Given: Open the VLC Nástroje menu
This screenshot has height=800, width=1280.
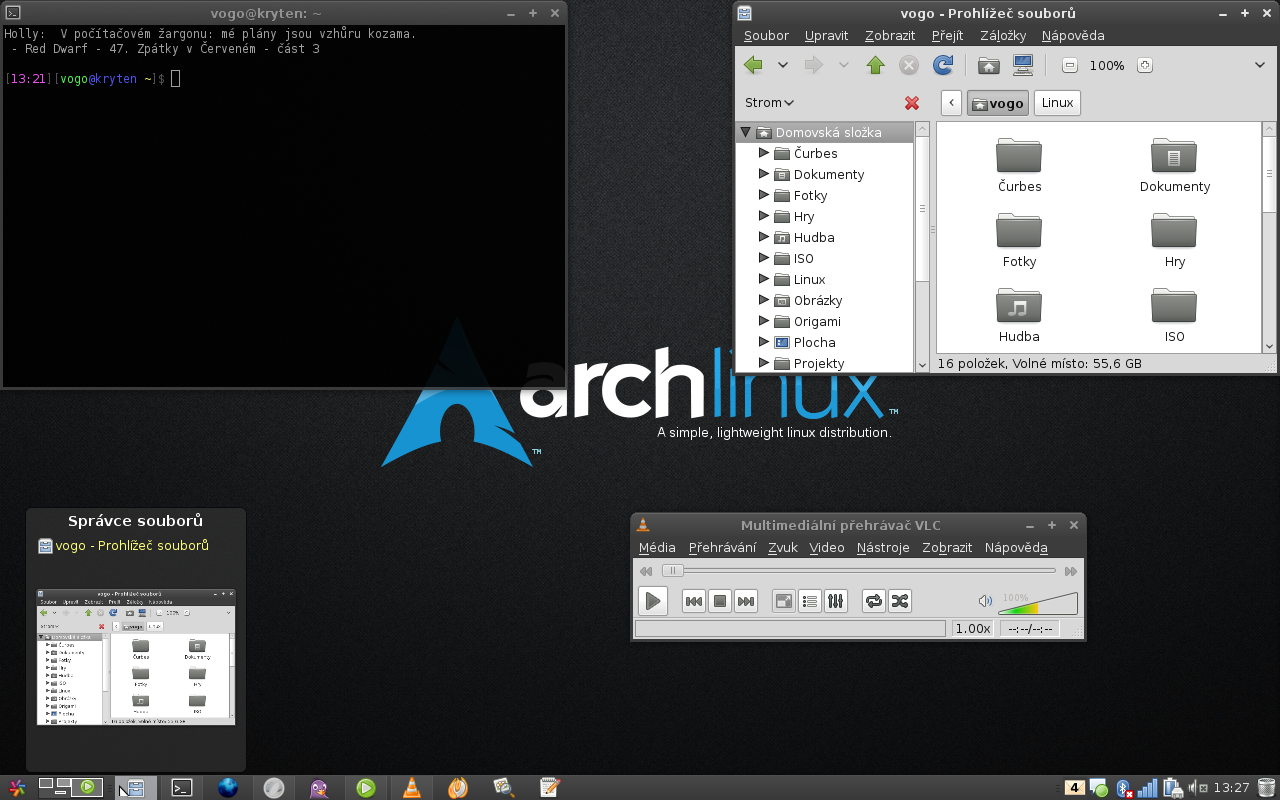Looking at the screenshot, I should pyautogui.click(x=883, y=547).
